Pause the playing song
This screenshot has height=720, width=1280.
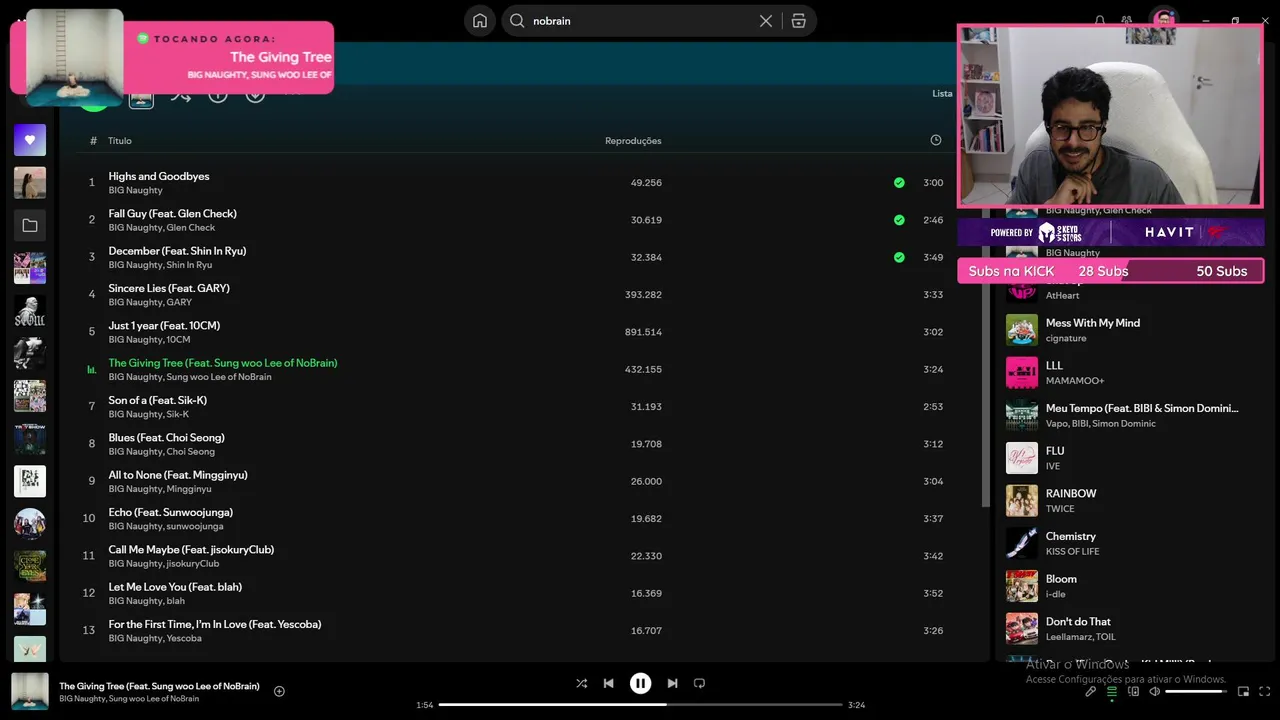[x=640, y=683]
